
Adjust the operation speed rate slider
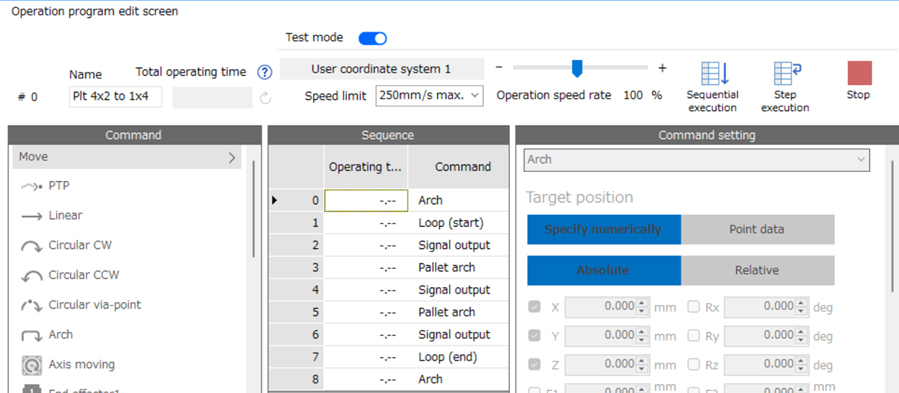click(x=577, y=68)
